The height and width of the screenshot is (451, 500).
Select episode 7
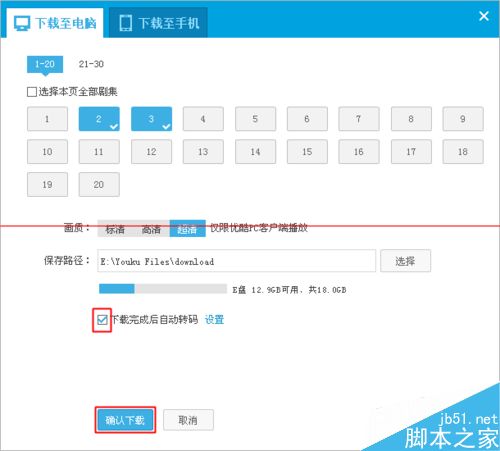[359, 119]
